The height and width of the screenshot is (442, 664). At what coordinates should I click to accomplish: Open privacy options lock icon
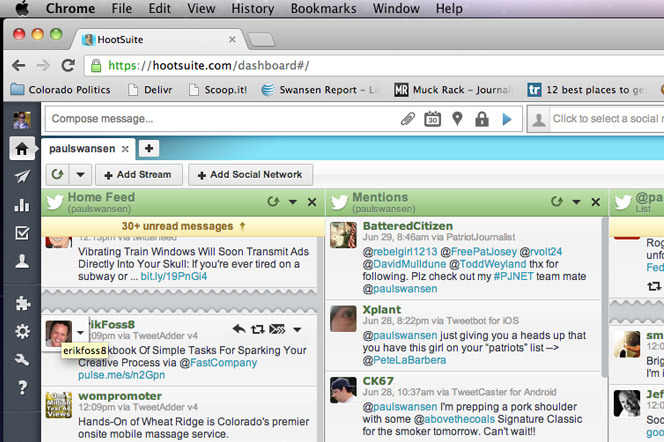tap(481, 119)
